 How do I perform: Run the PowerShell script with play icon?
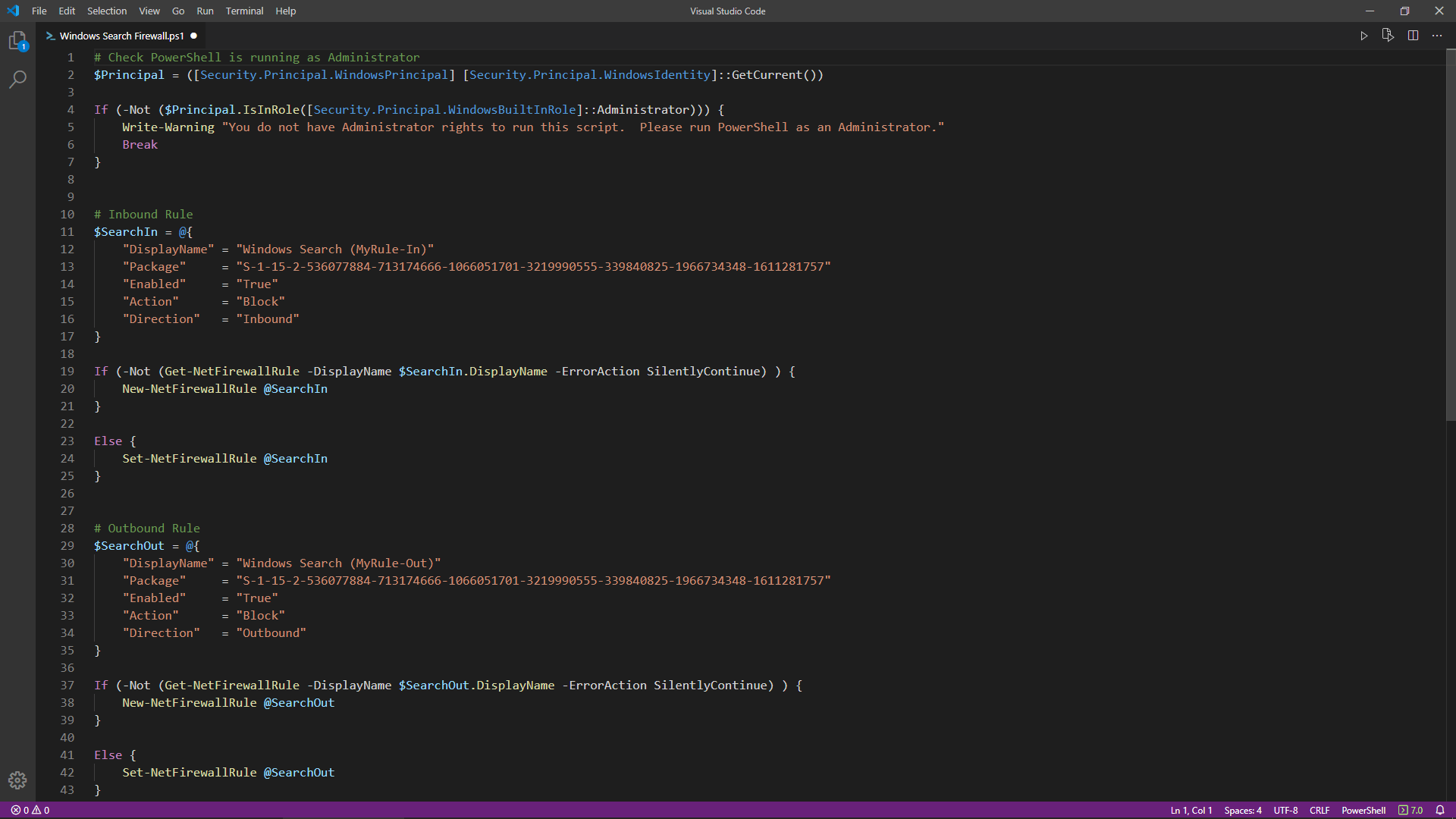point(1363,36)
